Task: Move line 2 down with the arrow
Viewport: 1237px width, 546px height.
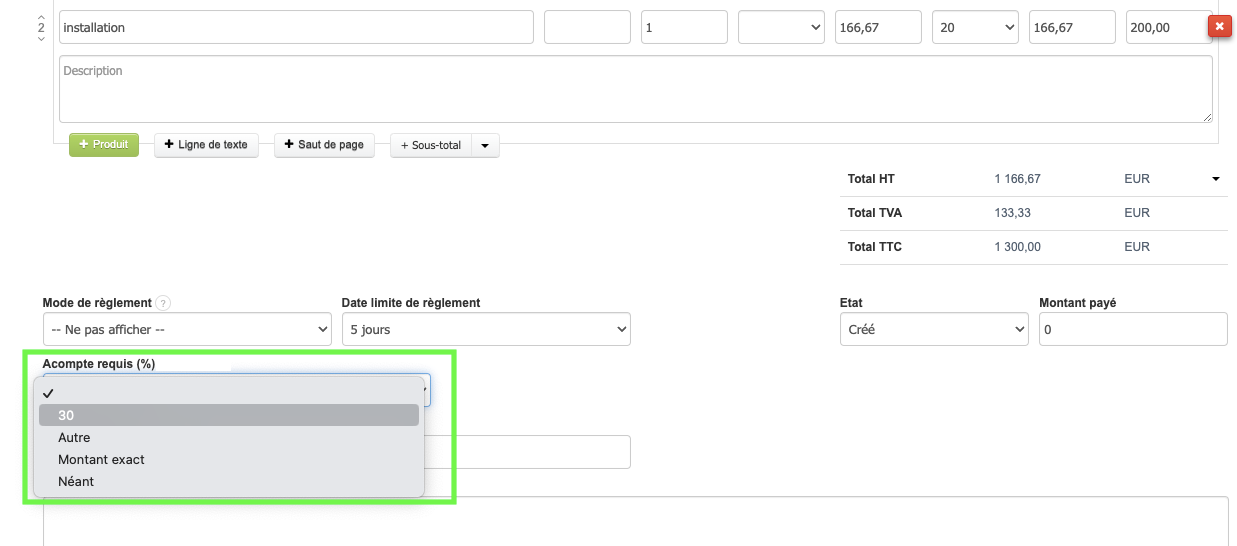Action: [41, 39]
